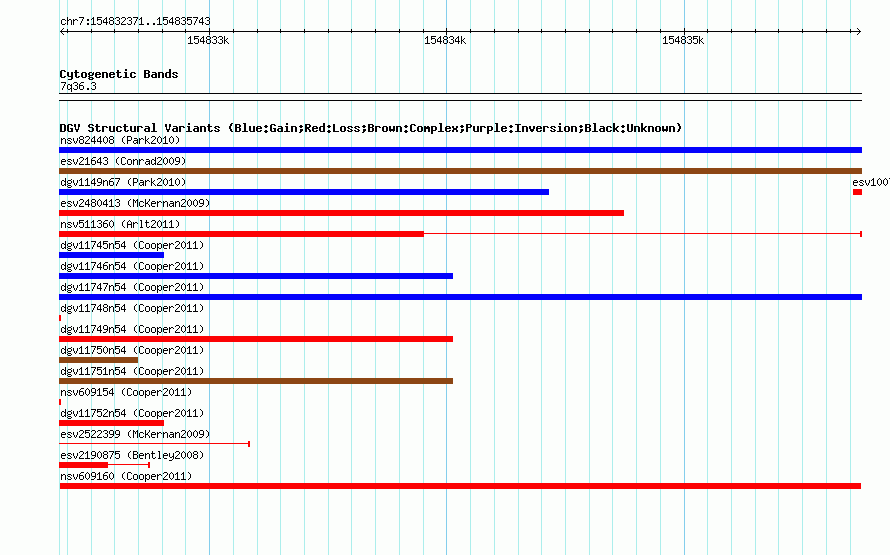890x555 pixels.
Task: Click the nsv609154 (Cooper2011) label
Action: click(126, 392)
